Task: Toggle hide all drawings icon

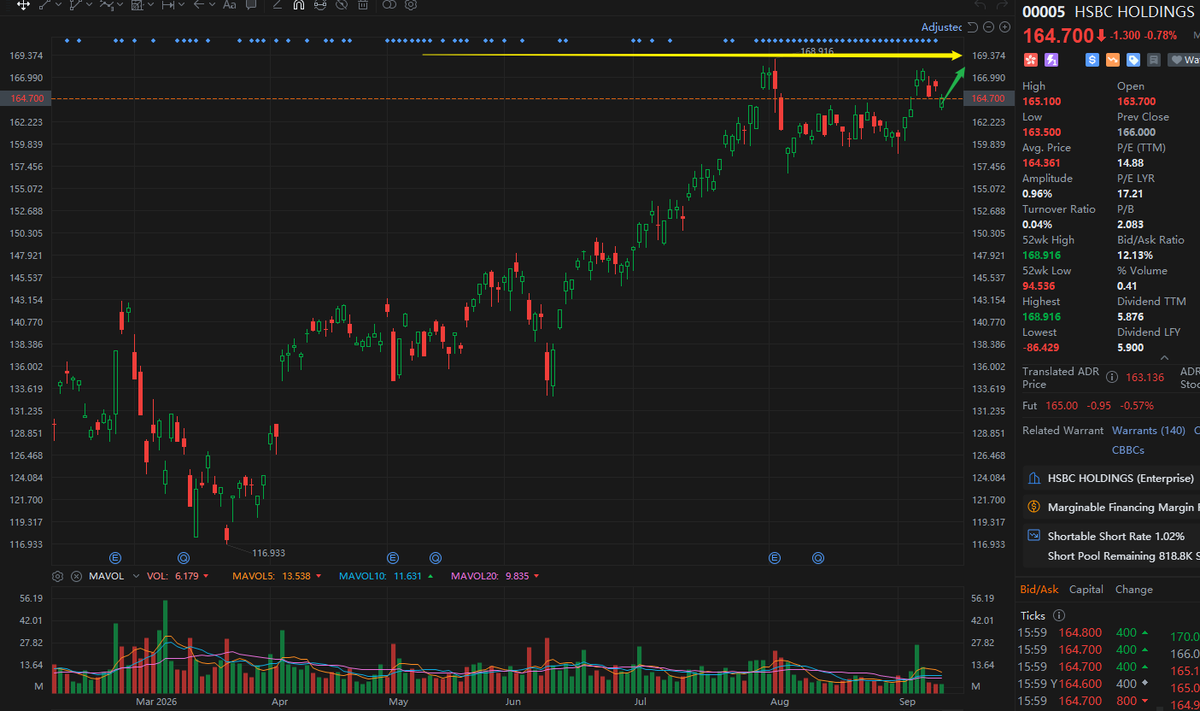Action: coord(342,5)
